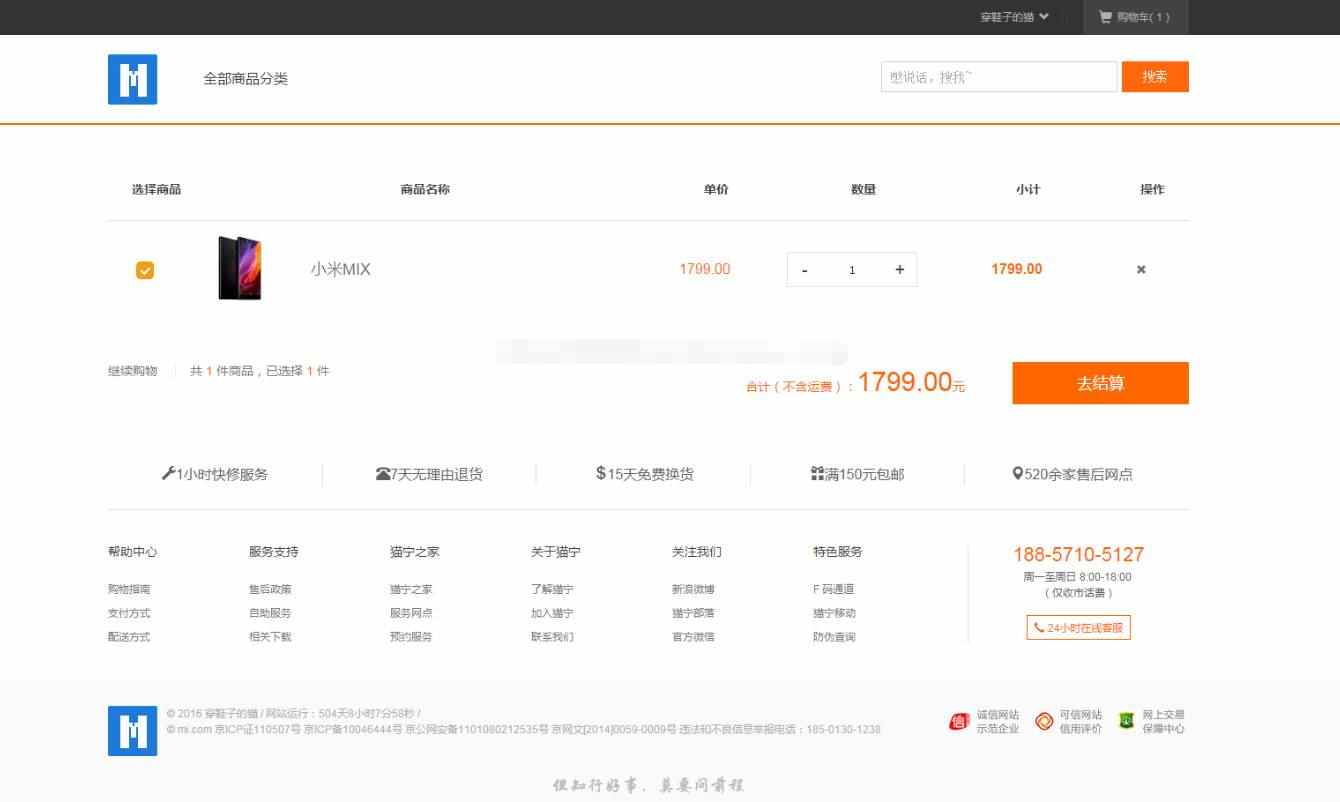1340x802 pixels.
Task: Click the wrench icon 1小时快修服务
Action: (x=215, y=474)
